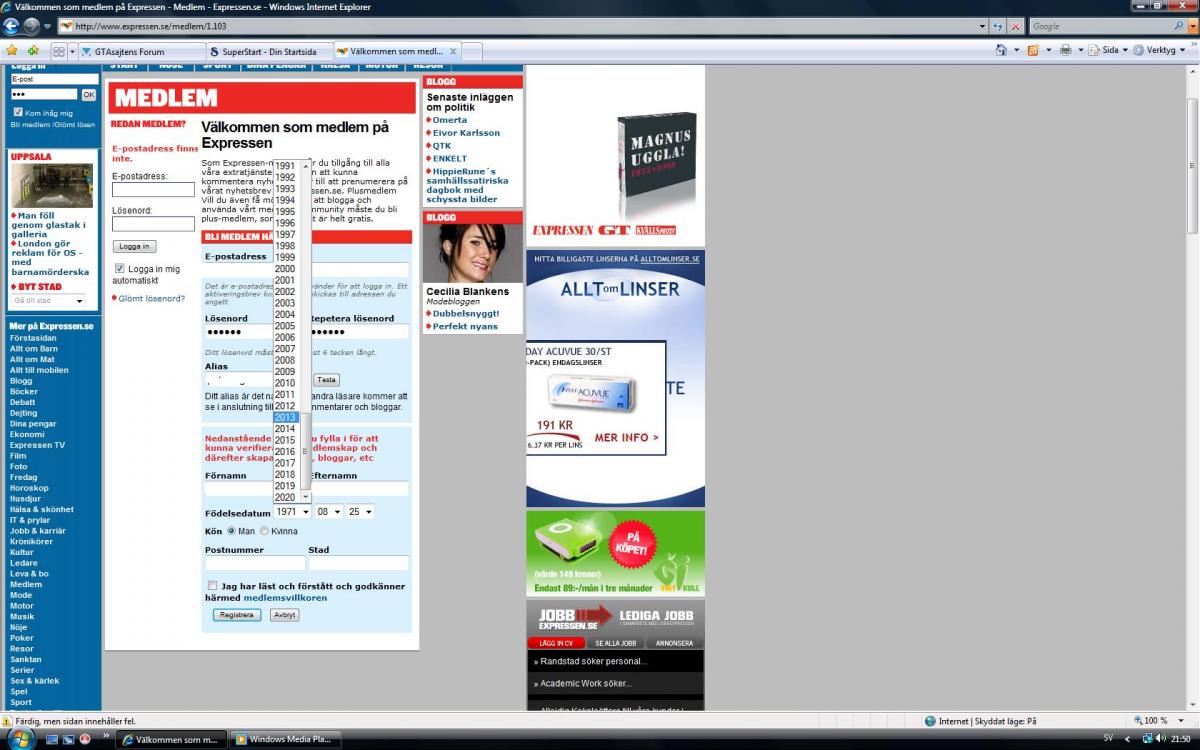This screenshot has width=1200, height=750.
Task: Open the birth month 08 dropdown
Action: click(328, 511)
